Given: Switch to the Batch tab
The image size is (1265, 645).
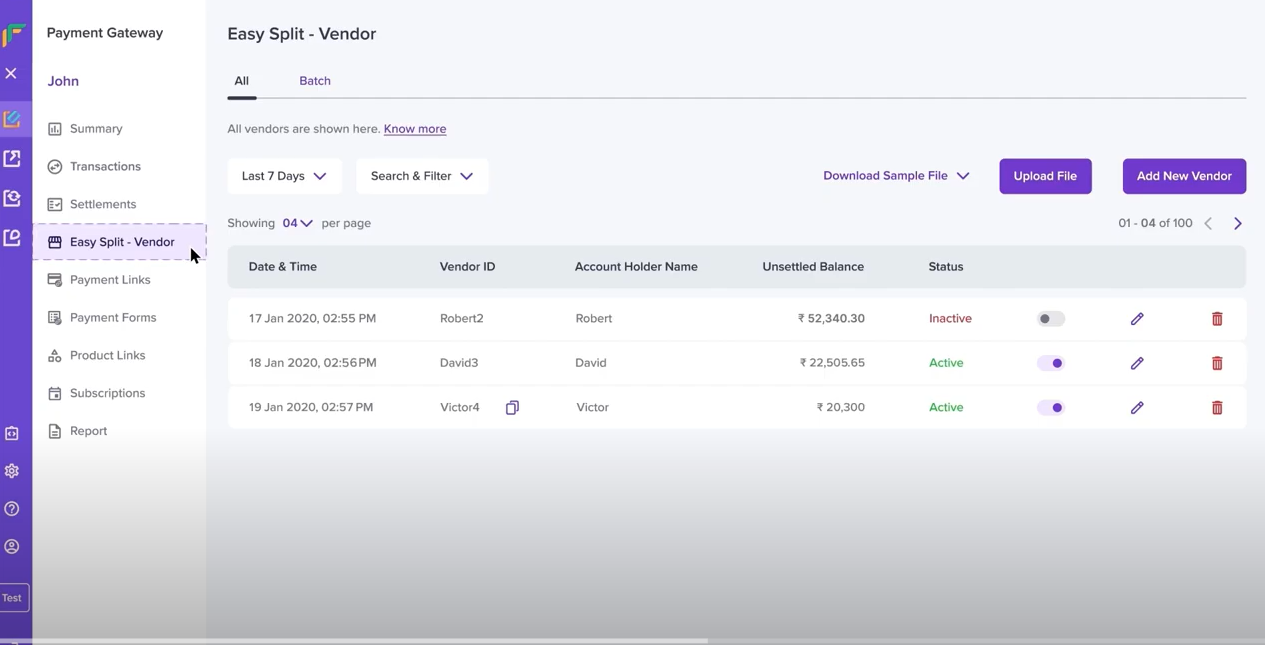Looking at the screenshot, I should pos(315,81).
